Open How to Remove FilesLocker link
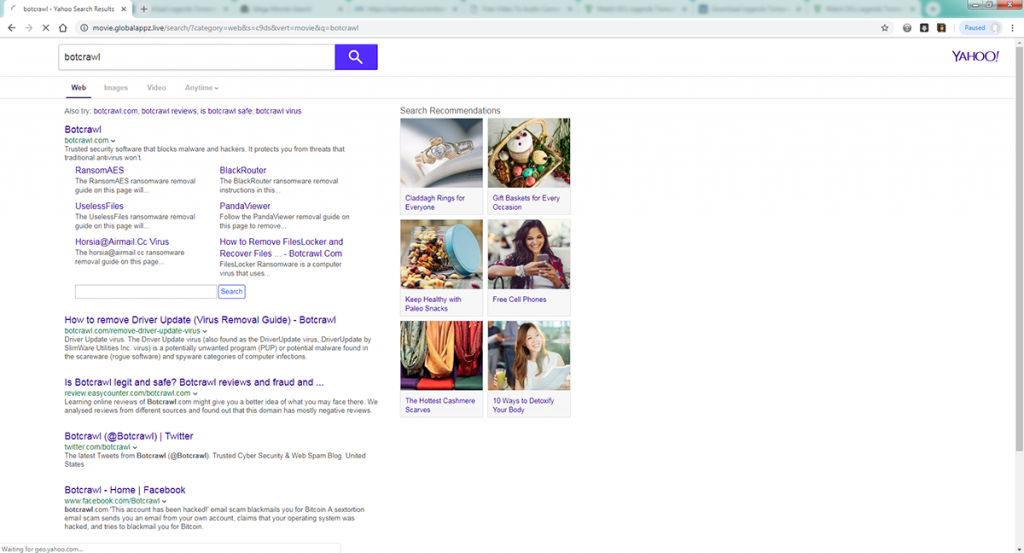This screenshot has width=1024, height=553. tap(281, 247)
